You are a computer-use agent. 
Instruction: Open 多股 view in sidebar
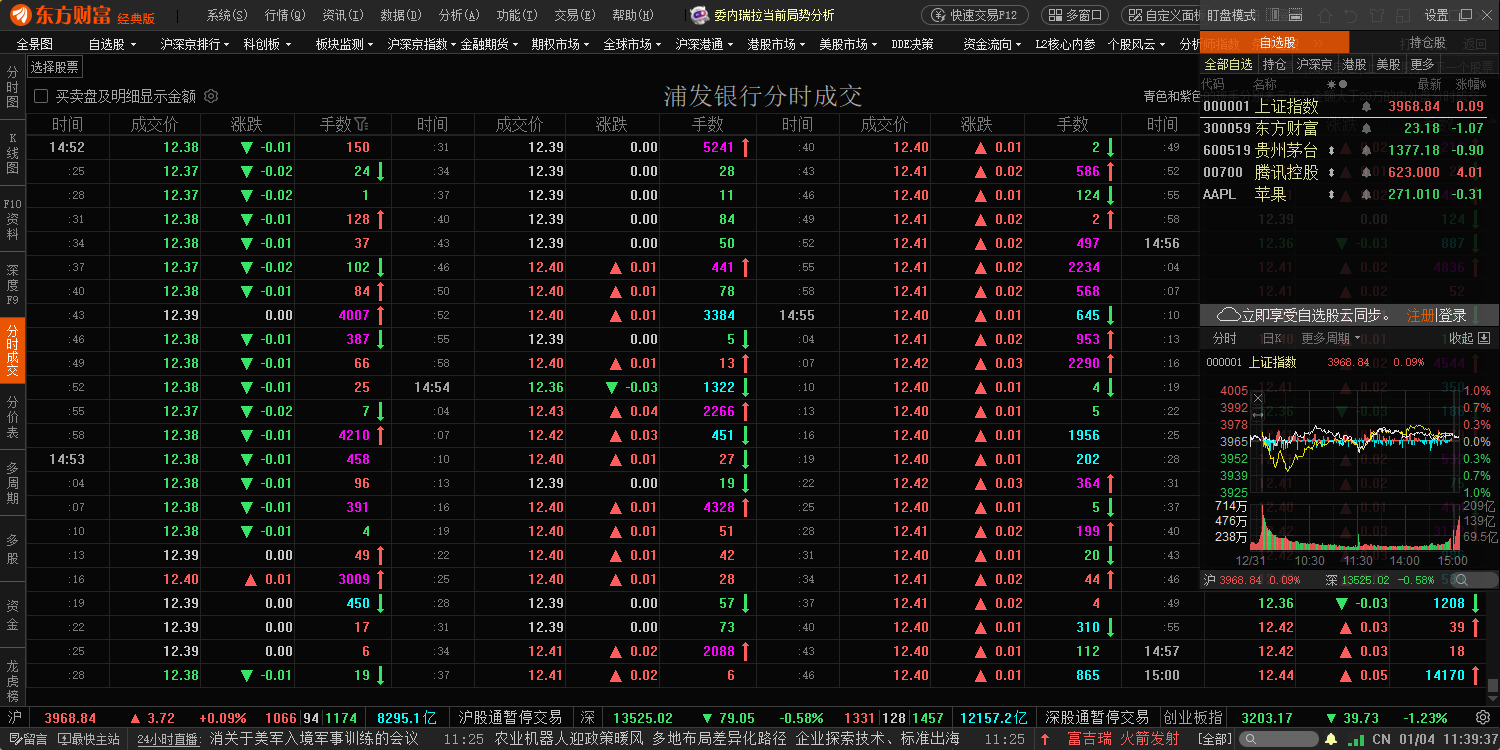point(13,548)
